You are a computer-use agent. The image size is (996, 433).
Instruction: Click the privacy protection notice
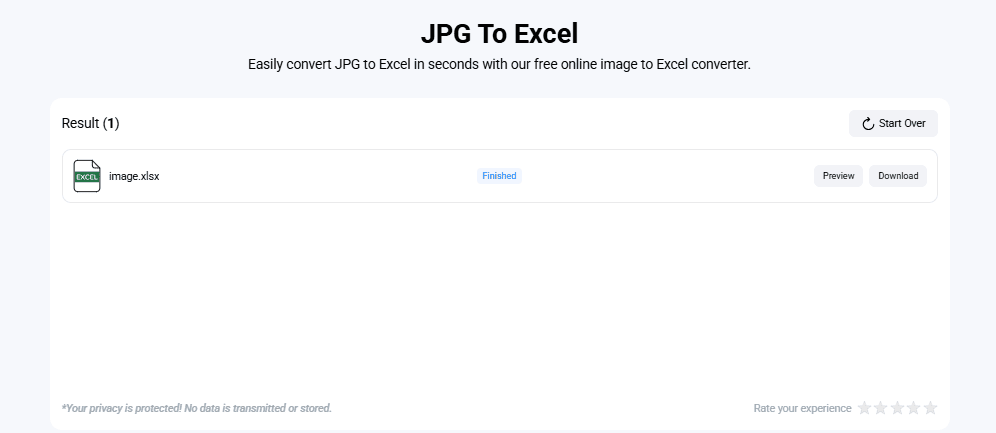point(196,408)
